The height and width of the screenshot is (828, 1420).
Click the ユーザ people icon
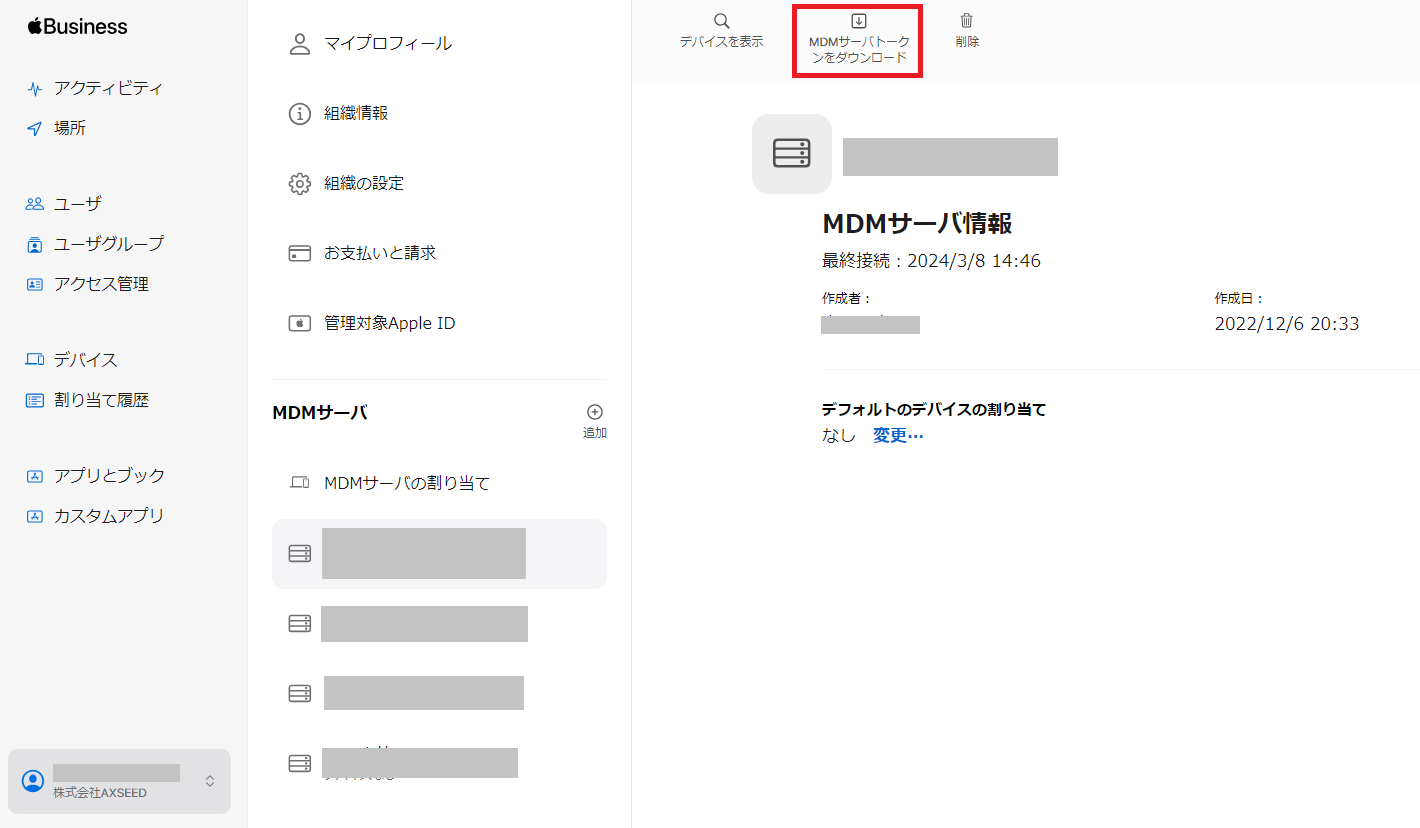(x=35, y=204)
